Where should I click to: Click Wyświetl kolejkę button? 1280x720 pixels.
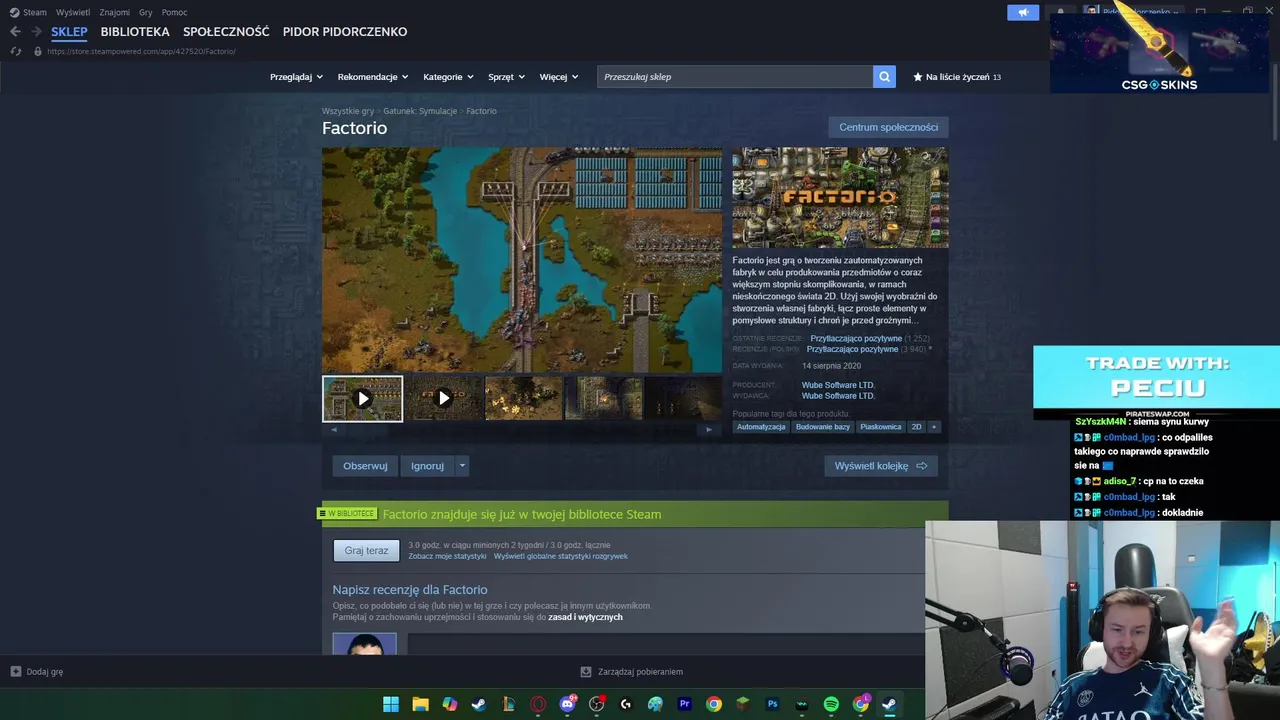pyautogui.click(x=881, y=466)
